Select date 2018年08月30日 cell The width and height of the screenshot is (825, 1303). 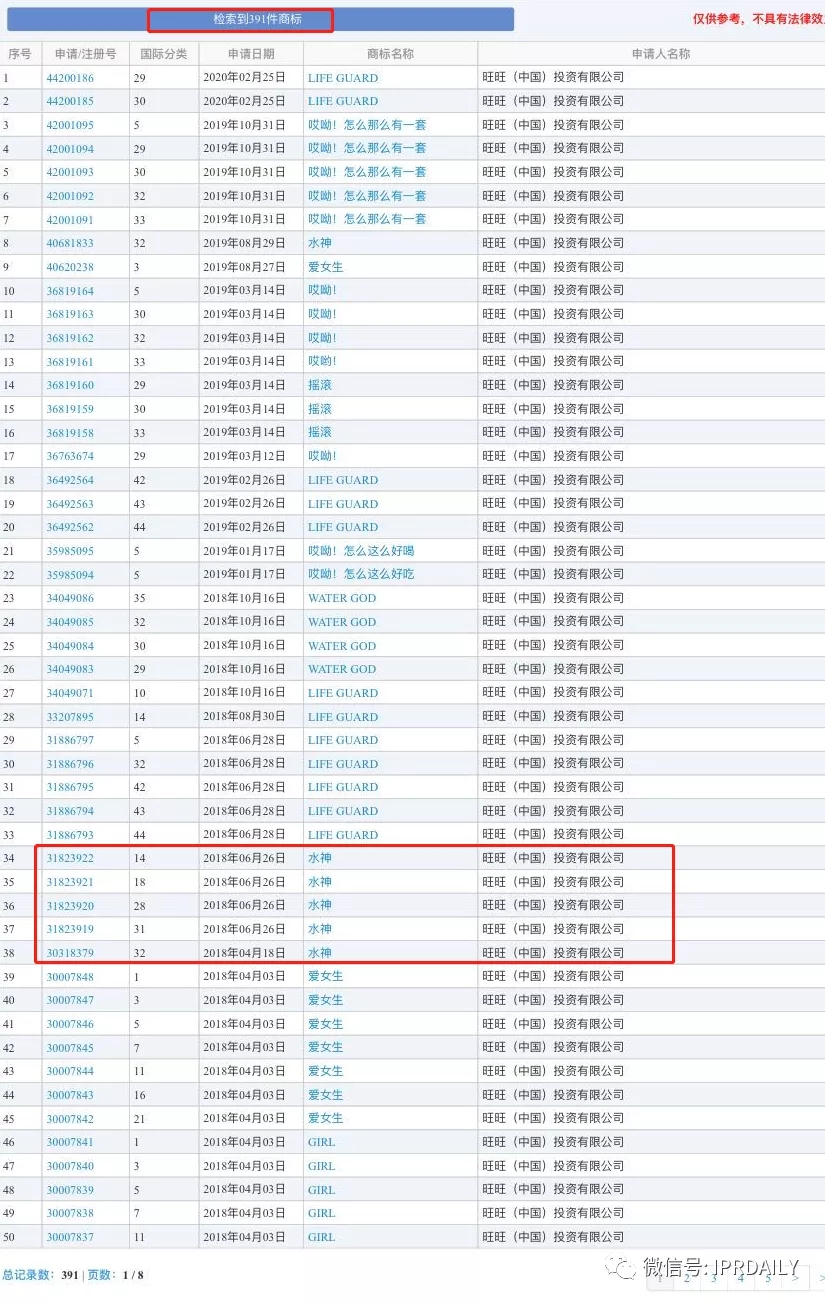(244, 717)
